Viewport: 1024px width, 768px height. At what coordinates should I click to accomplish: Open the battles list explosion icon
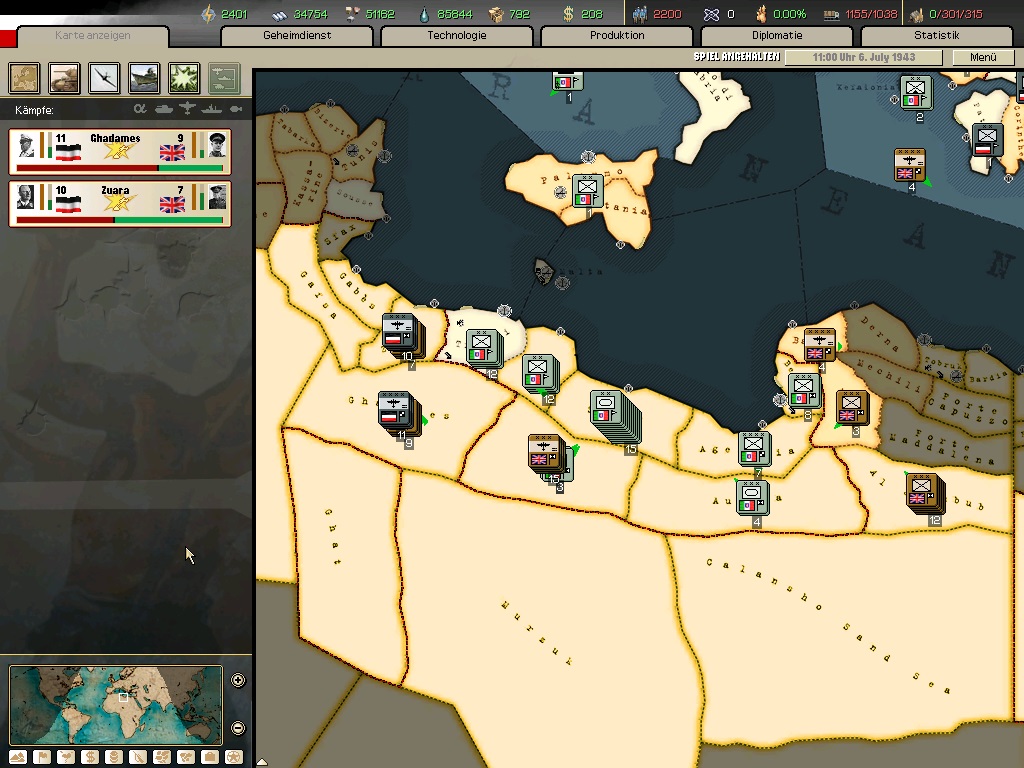(x=184, y=78)
